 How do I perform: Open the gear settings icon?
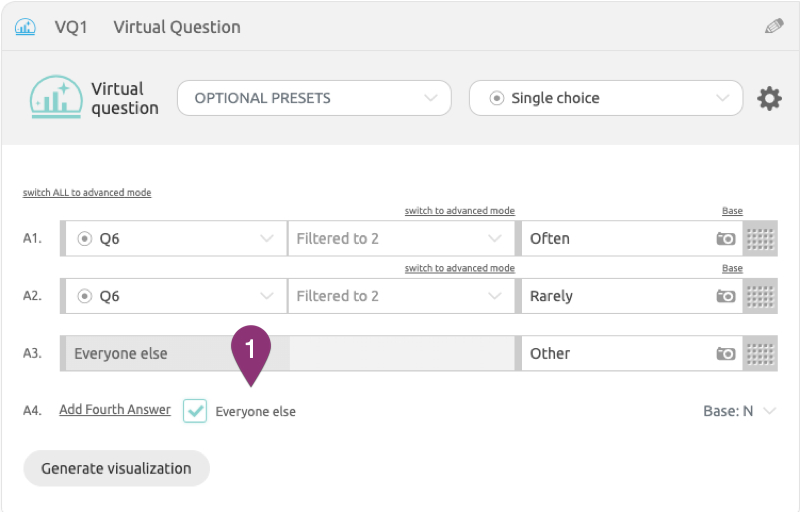tap(769, 98)
